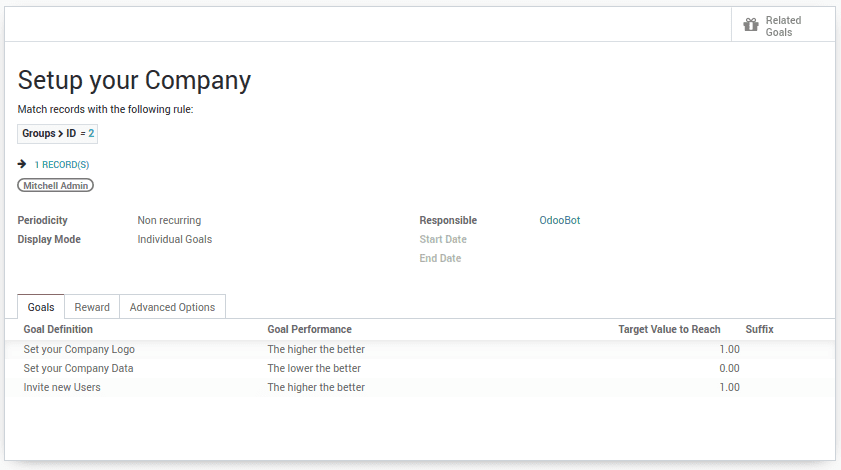Click the Groups > ID = 2 domain rule
841x470 pixels.
[58, 133]
